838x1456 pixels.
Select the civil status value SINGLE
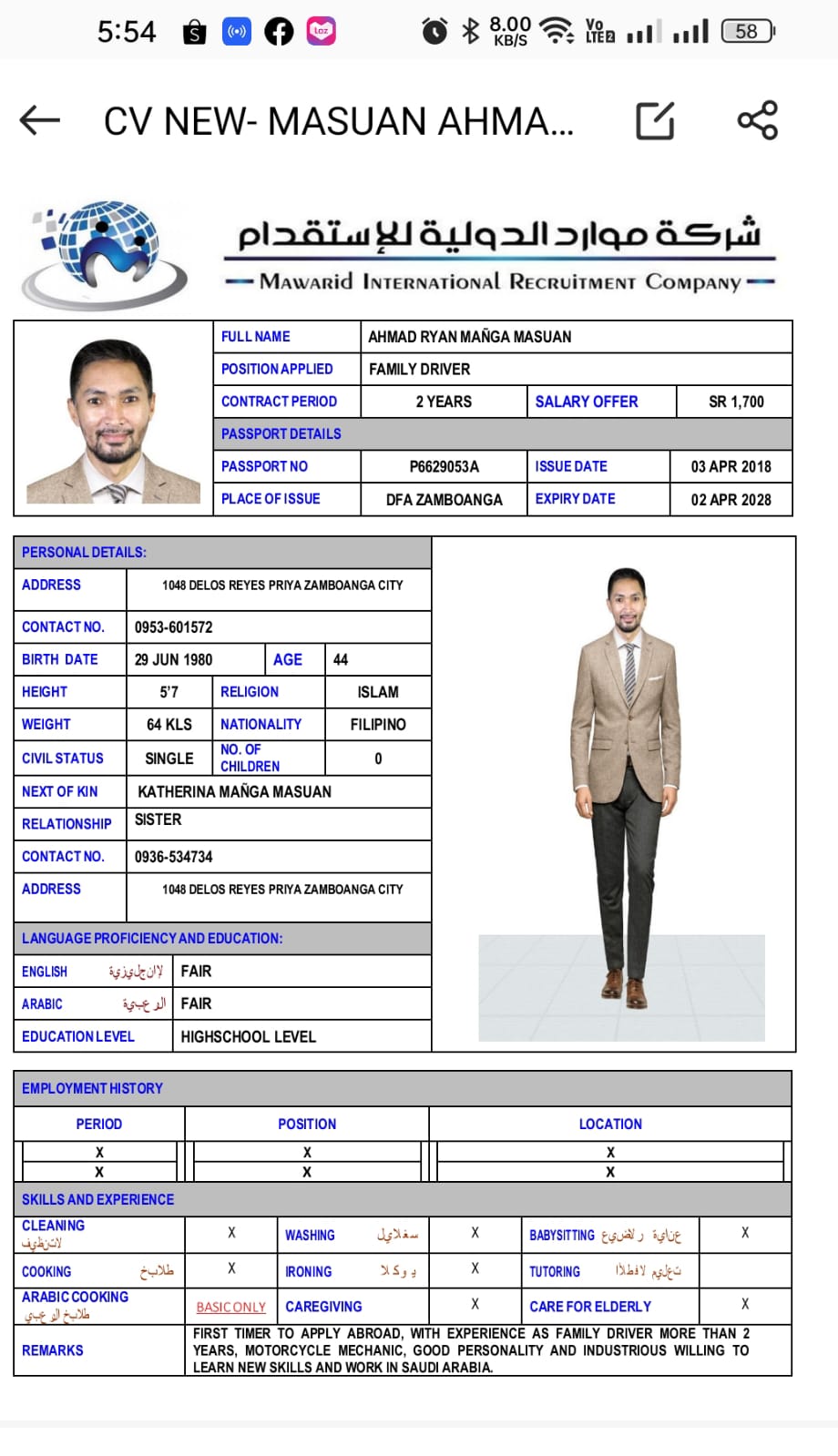(x=169, y=759)
